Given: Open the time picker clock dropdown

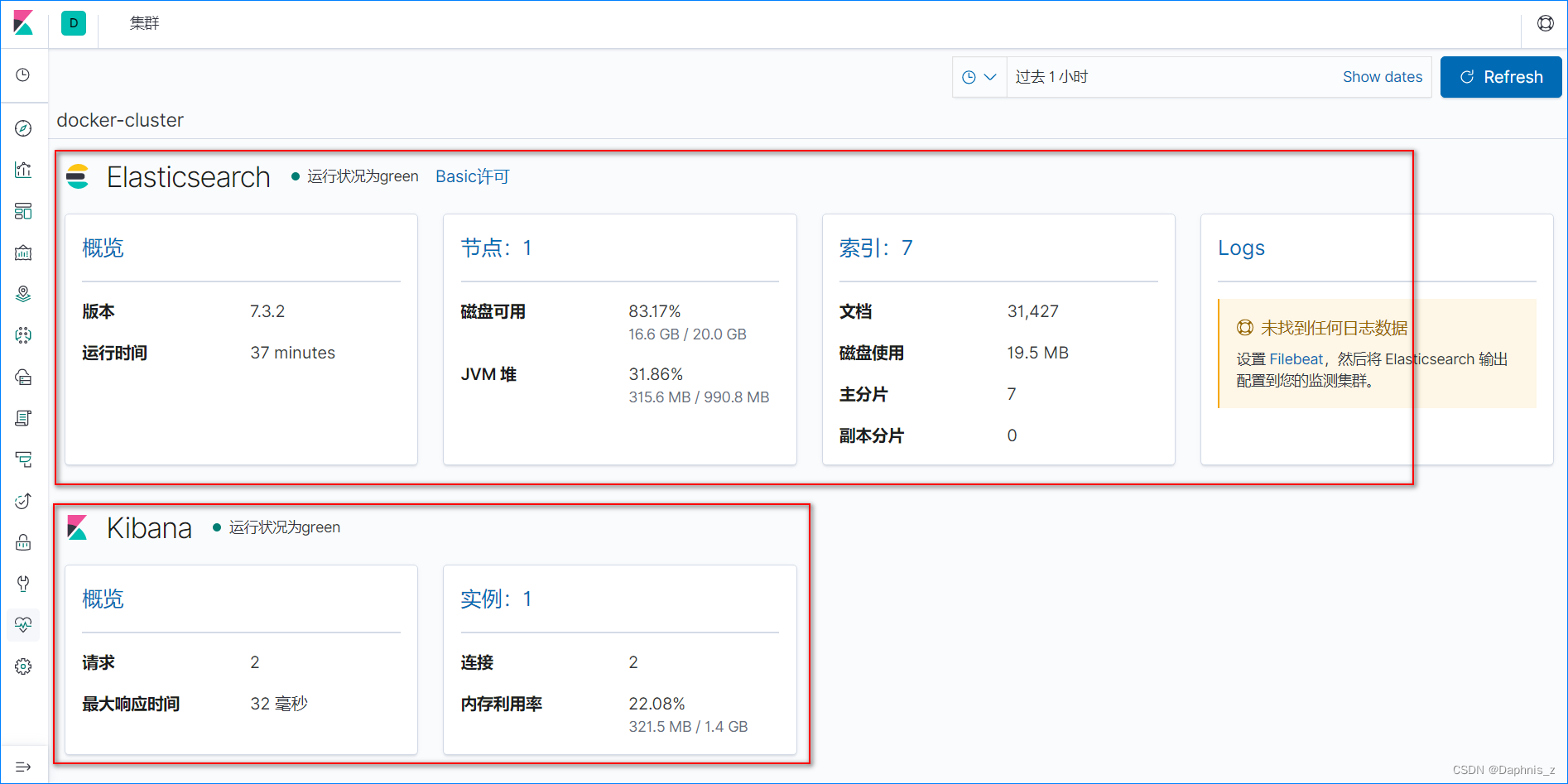Looking at the screenshot, I should click(x=979, y=76).
